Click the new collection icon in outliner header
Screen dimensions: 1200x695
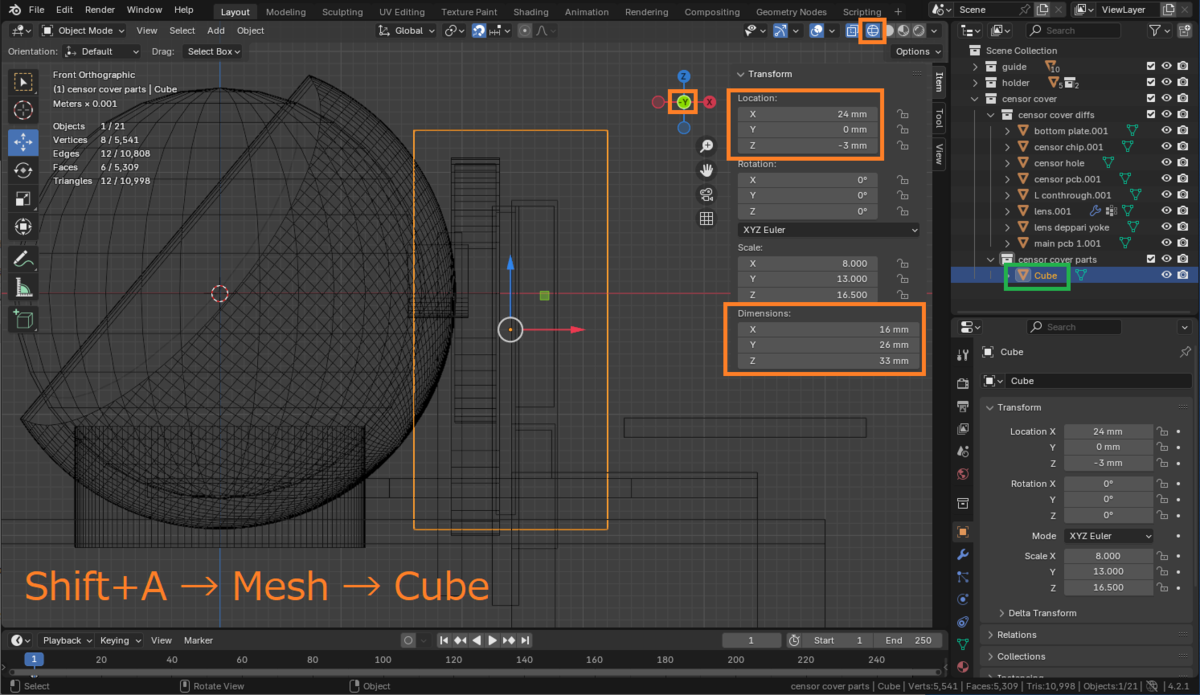tap(1182, 30)
